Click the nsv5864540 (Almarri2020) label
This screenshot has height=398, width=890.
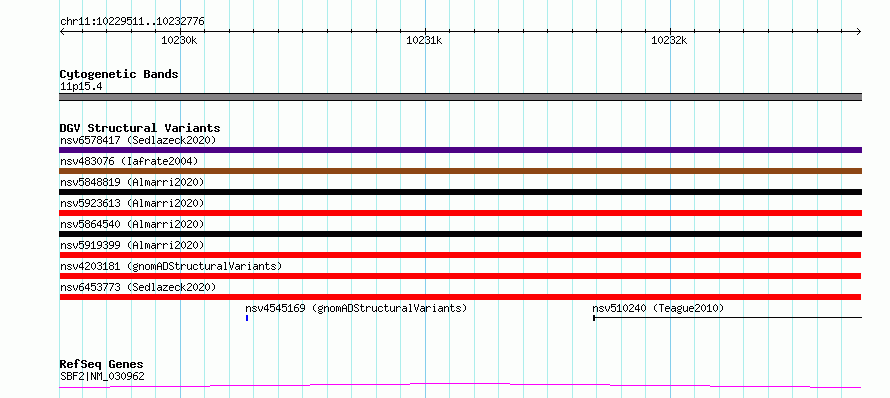click(x=132, y=224)
